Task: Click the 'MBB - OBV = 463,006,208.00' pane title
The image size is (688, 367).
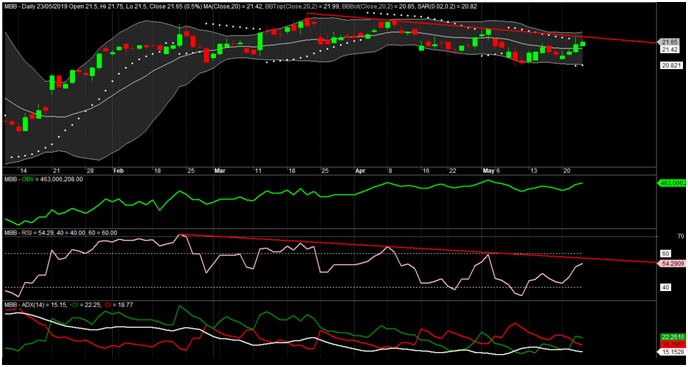Action: pos(43,180)
